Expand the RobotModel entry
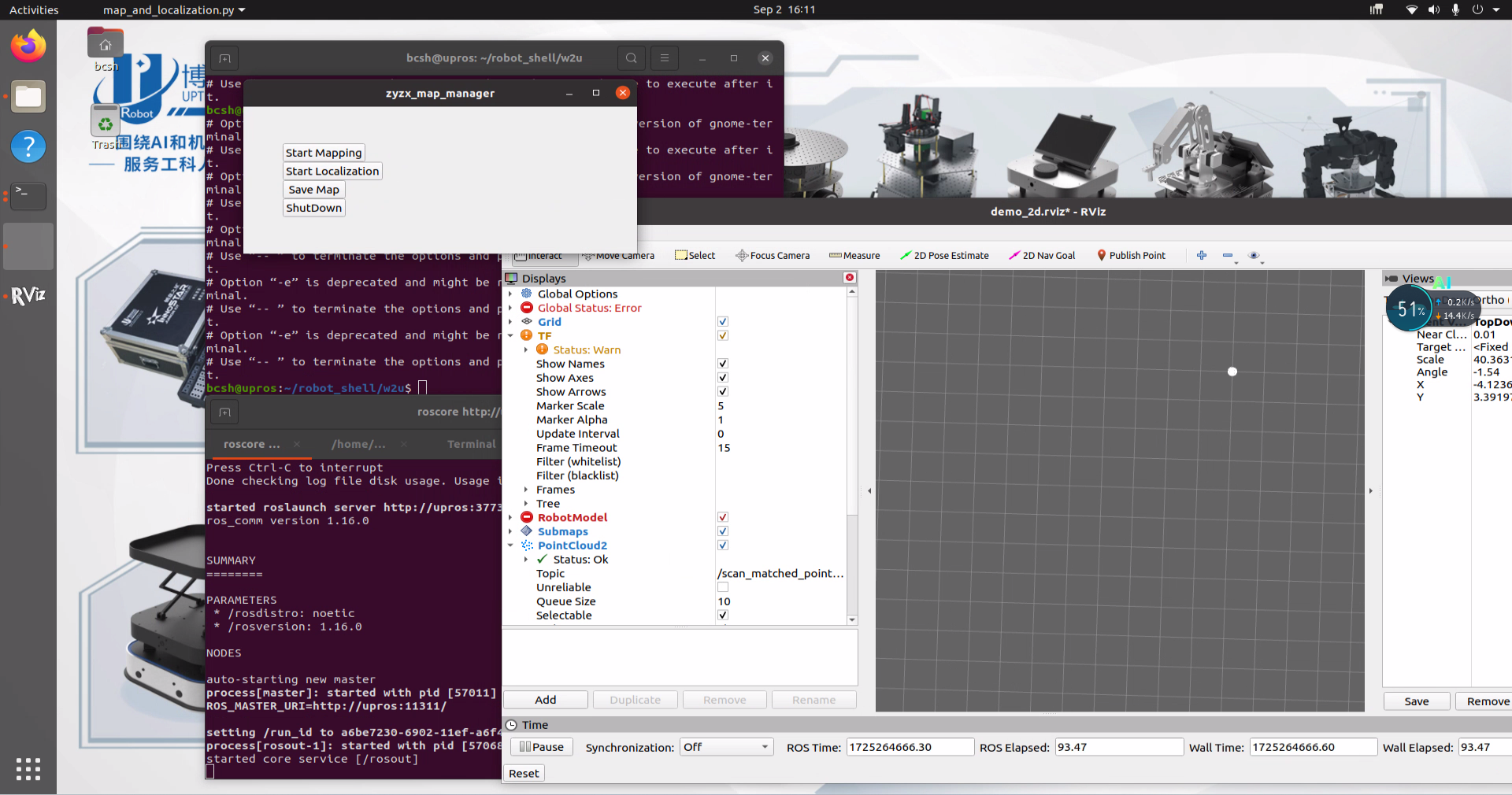Screen dimensions: 1512x795 510,518
